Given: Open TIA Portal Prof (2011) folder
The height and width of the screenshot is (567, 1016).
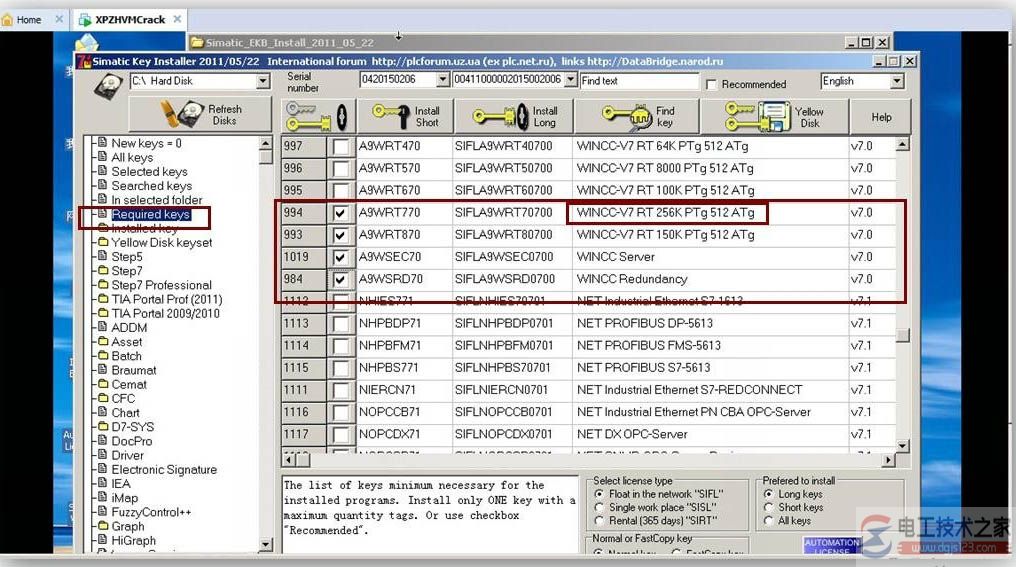Looking at the screenshot, I should point(167,299).
